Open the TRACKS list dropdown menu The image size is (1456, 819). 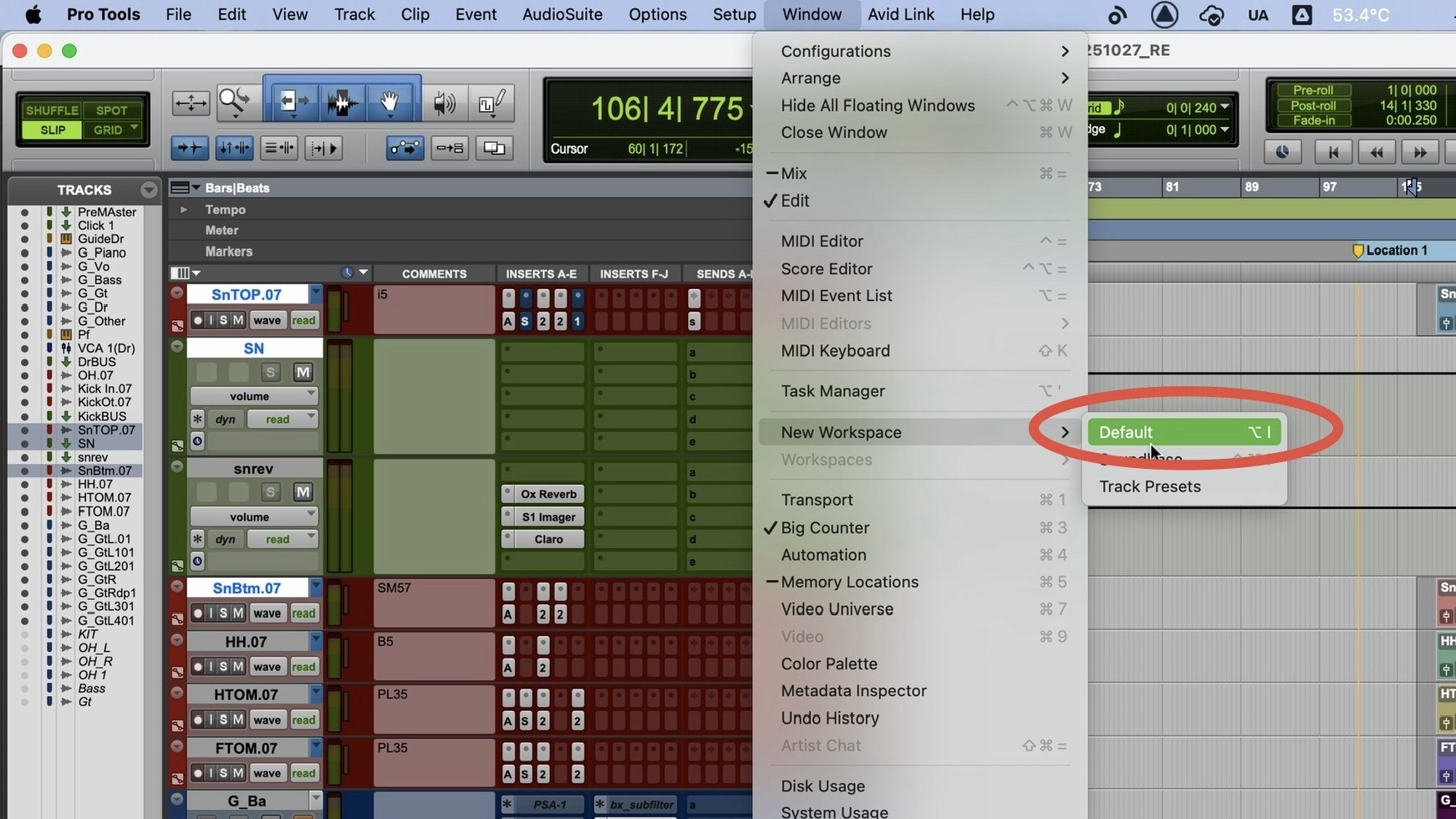tap(149, 190)
